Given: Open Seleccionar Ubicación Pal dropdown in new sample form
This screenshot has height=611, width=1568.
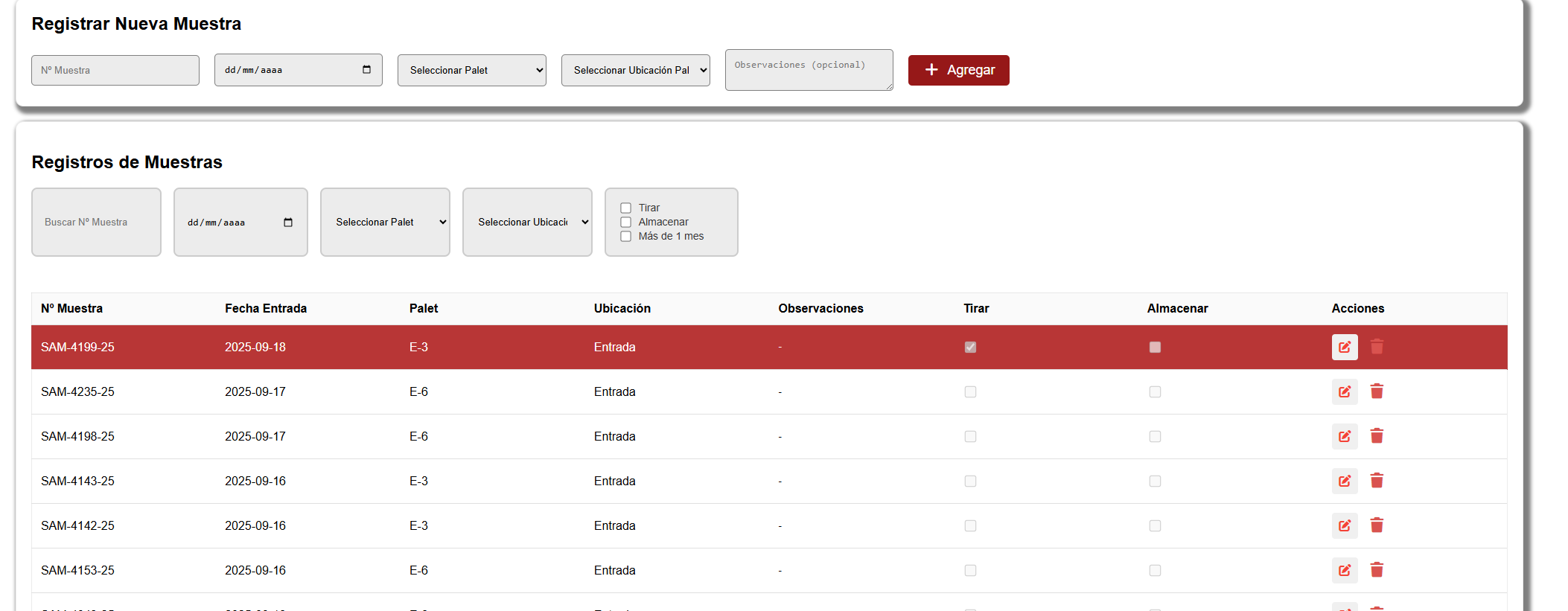Looking at the screenshot, I should (x=636, y=70).
